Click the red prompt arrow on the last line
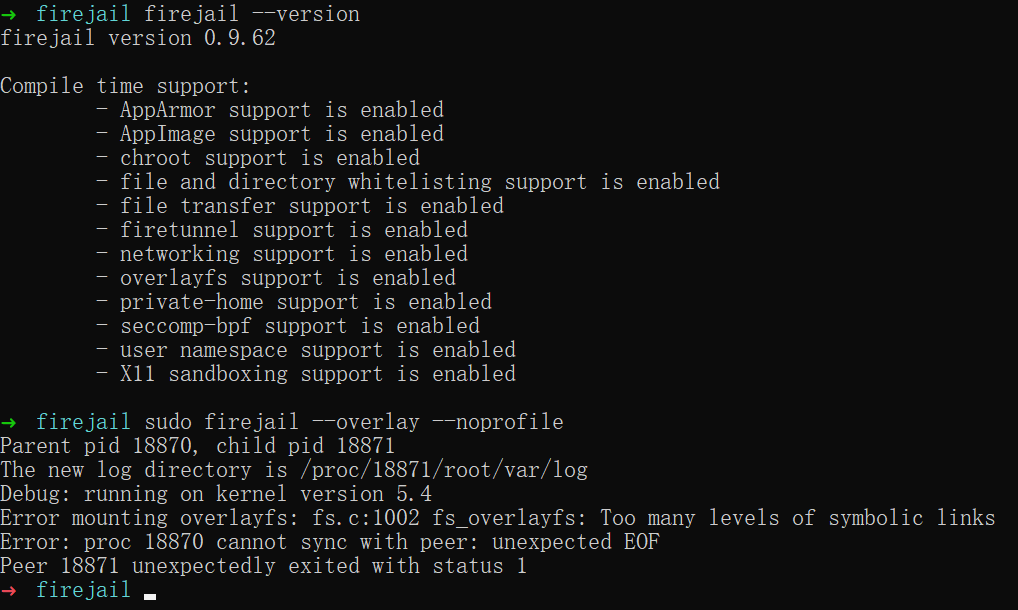This screenshot has height=610, width=1018. click(9, 590)
